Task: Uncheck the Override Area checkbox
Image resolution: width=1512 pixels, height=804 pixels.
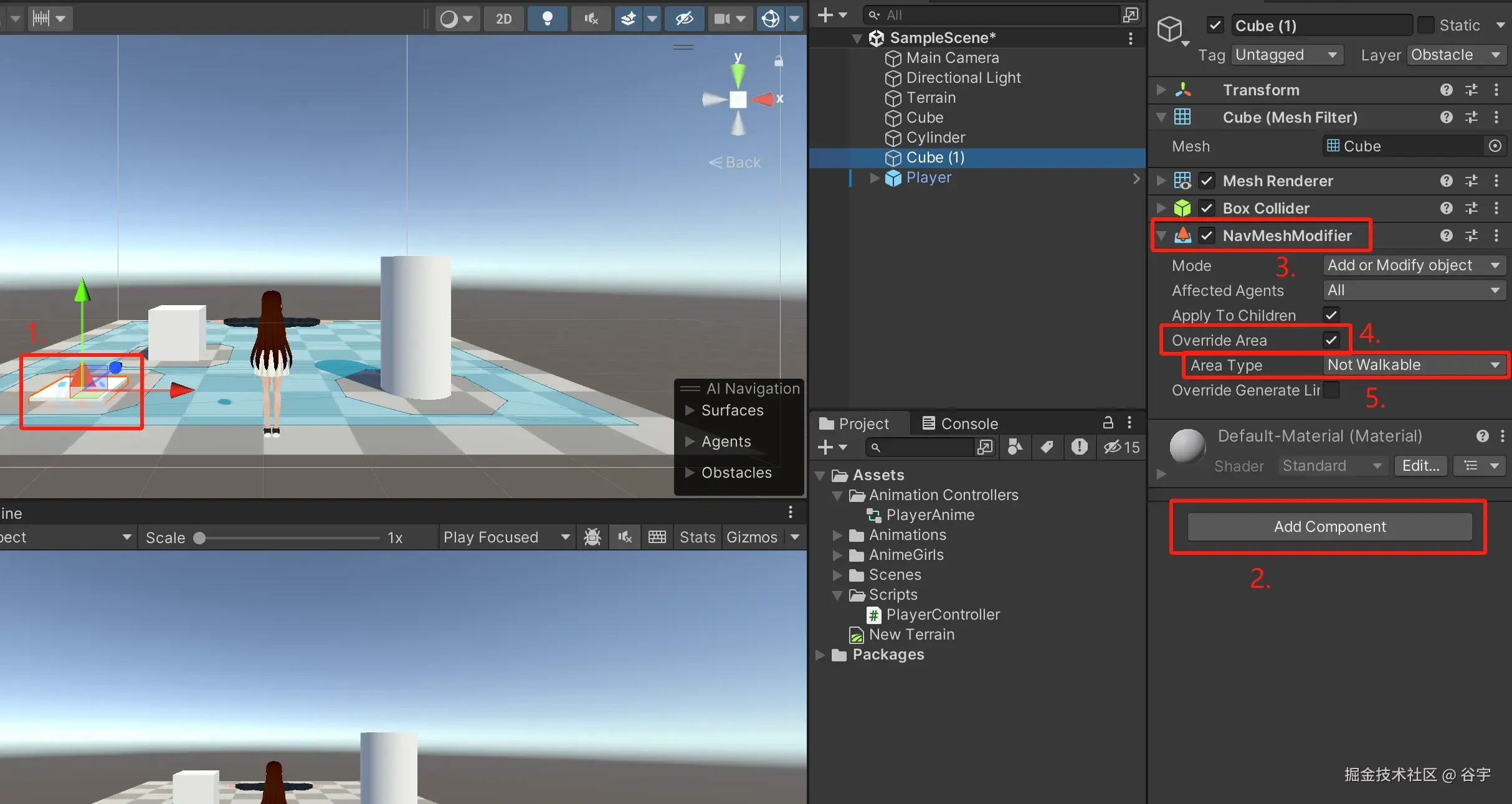Action: tap(1331, 340)
